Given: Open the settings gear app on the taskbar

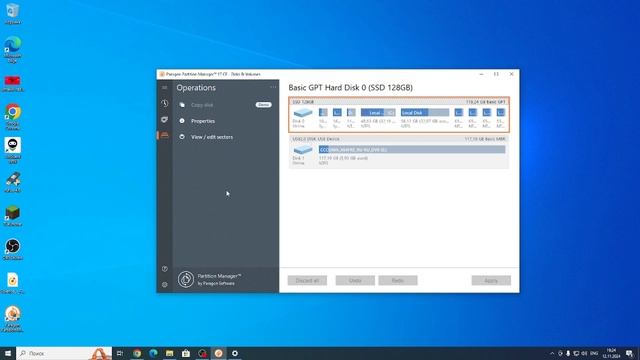Looking at the screenshot, I should pyautogui.click(x=235, y=353).
